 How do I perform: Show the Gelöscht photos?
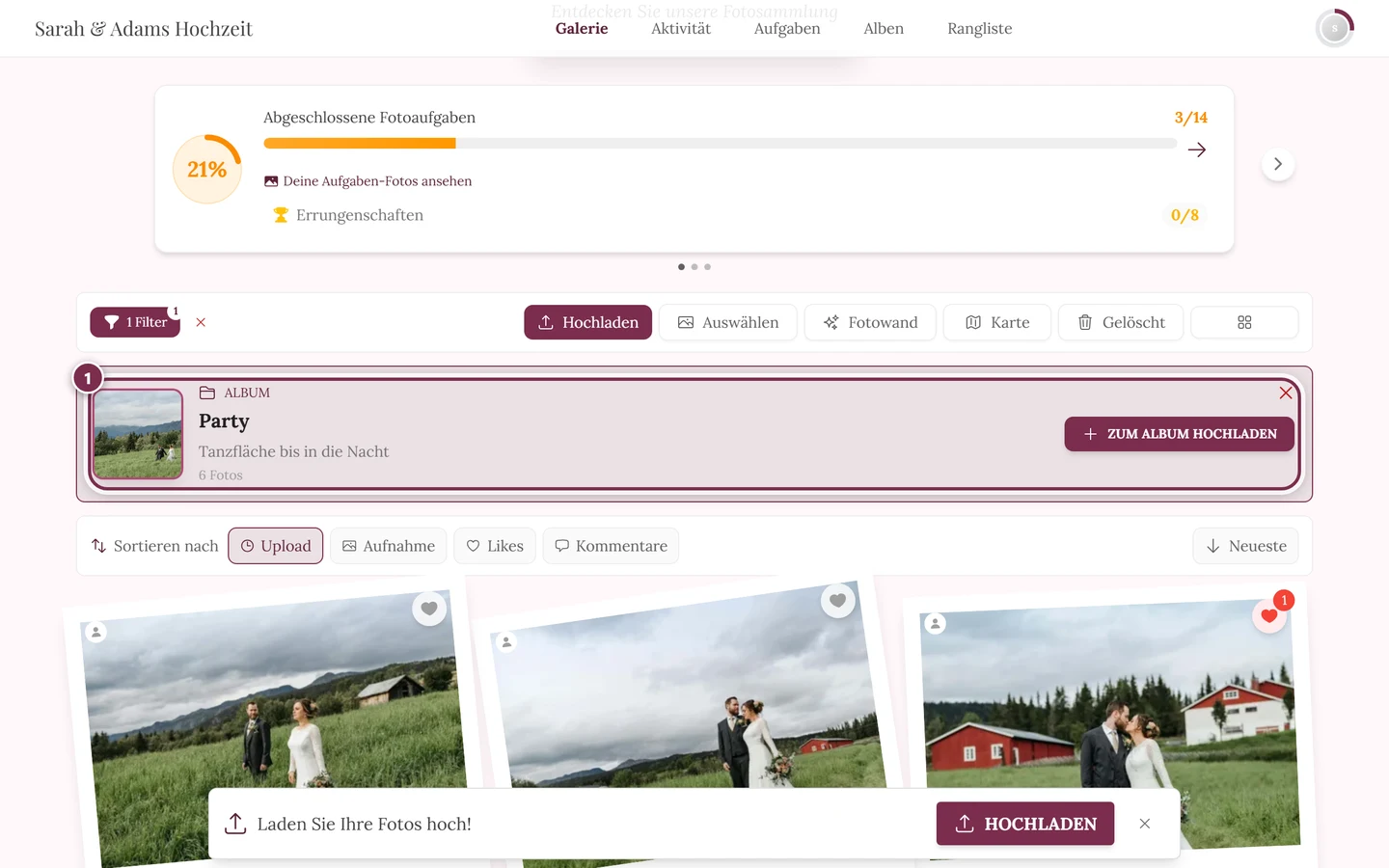click(1121, 322)
